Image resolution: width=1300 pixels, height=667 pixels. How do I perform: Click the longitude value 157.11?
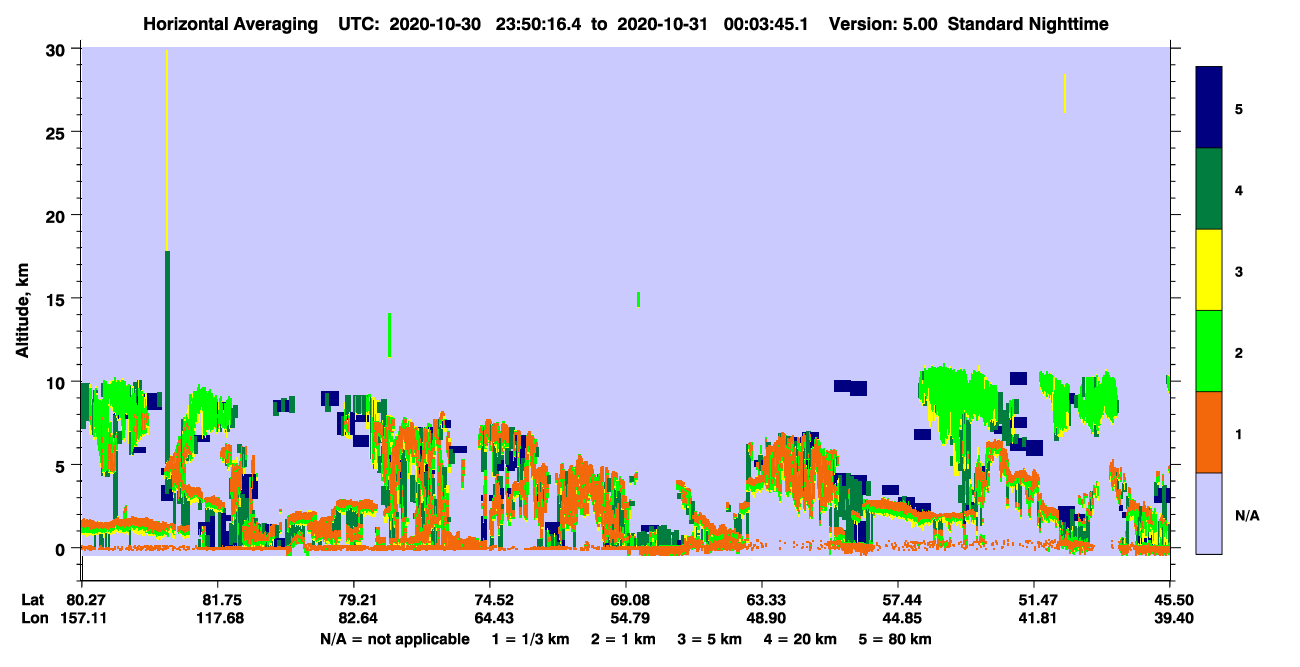pyautogui.click(x=86, y=619)
